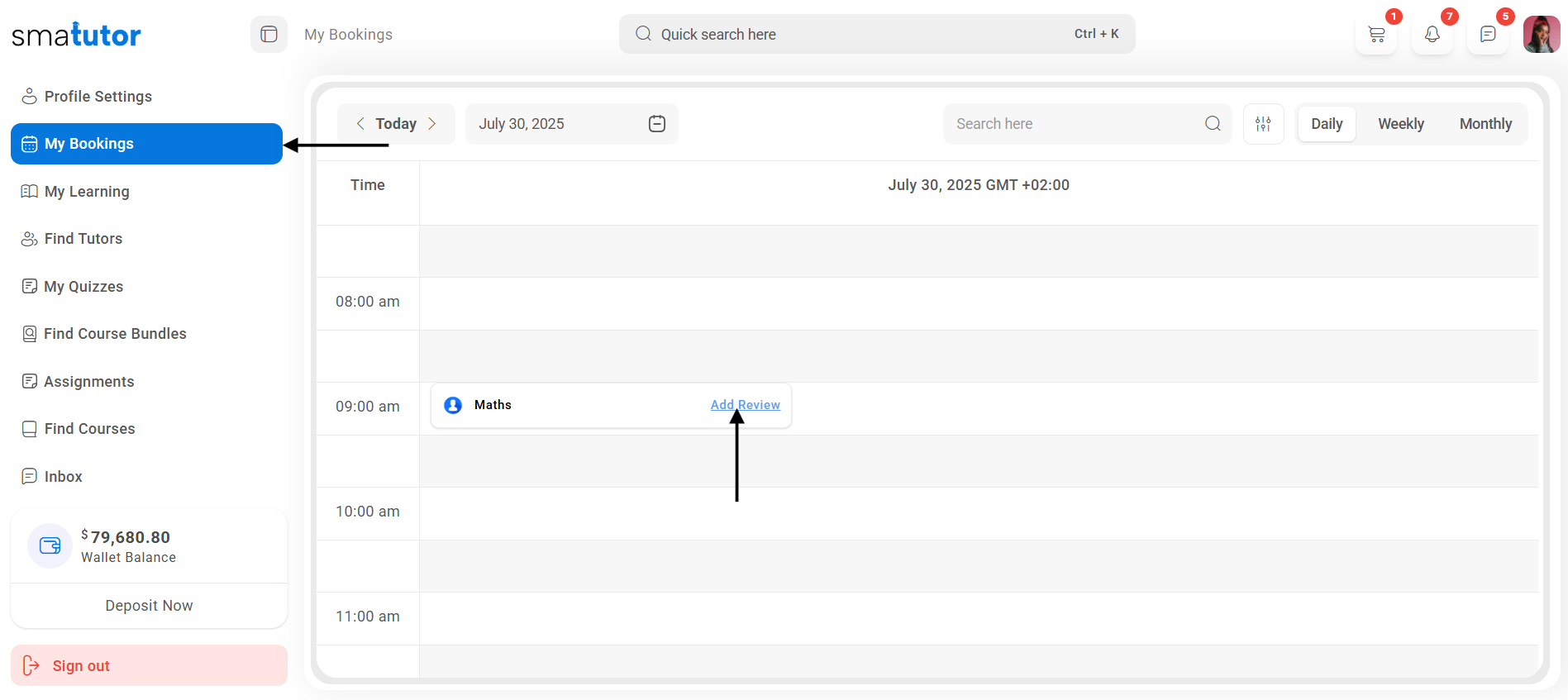This screenshot has width=1568, height=700.
Task: Open the calendar filter settings icon
Action: coord(1263,124)
